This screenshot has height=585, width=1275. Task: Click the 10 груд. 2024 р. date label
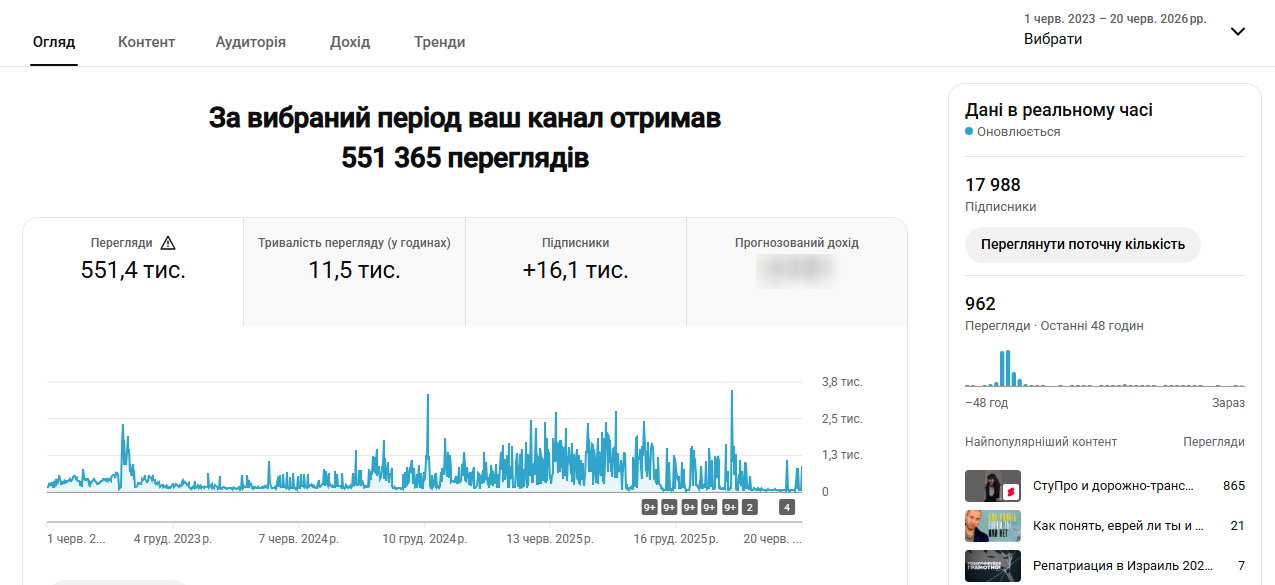424,539
